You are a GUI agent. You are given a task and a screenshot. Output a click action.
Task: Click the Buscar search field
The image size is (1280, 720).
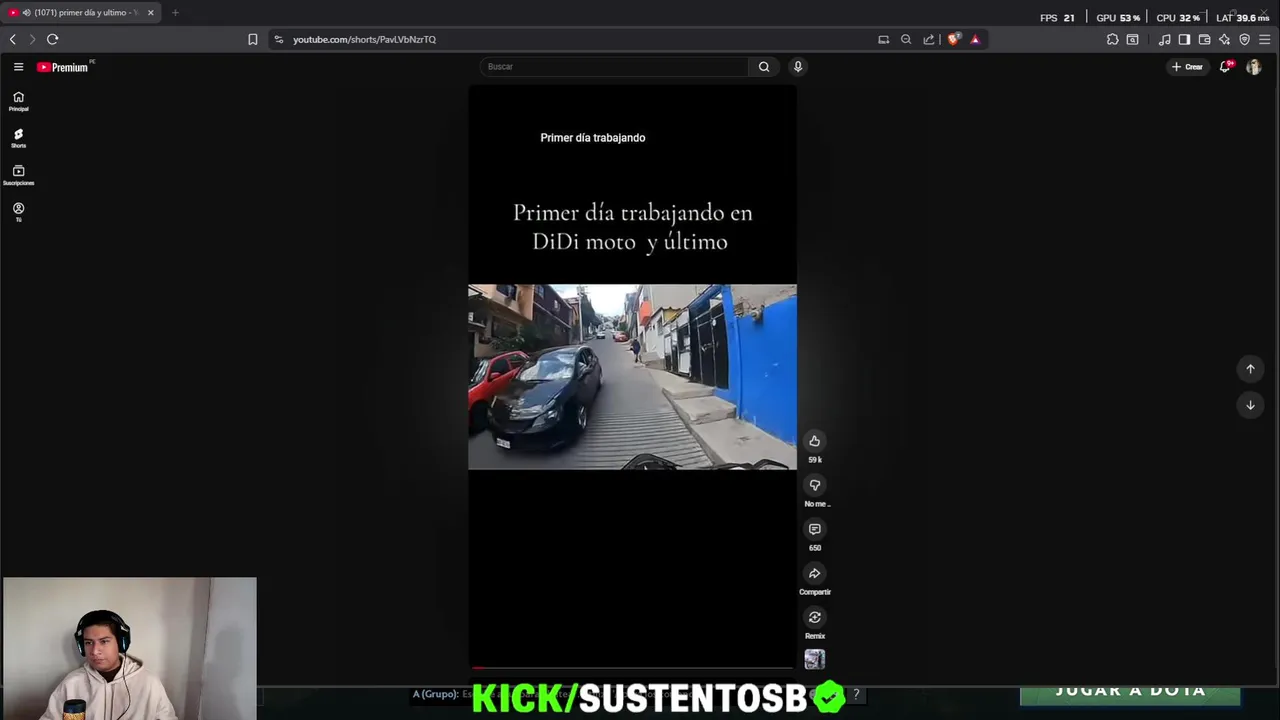(614, 67)
